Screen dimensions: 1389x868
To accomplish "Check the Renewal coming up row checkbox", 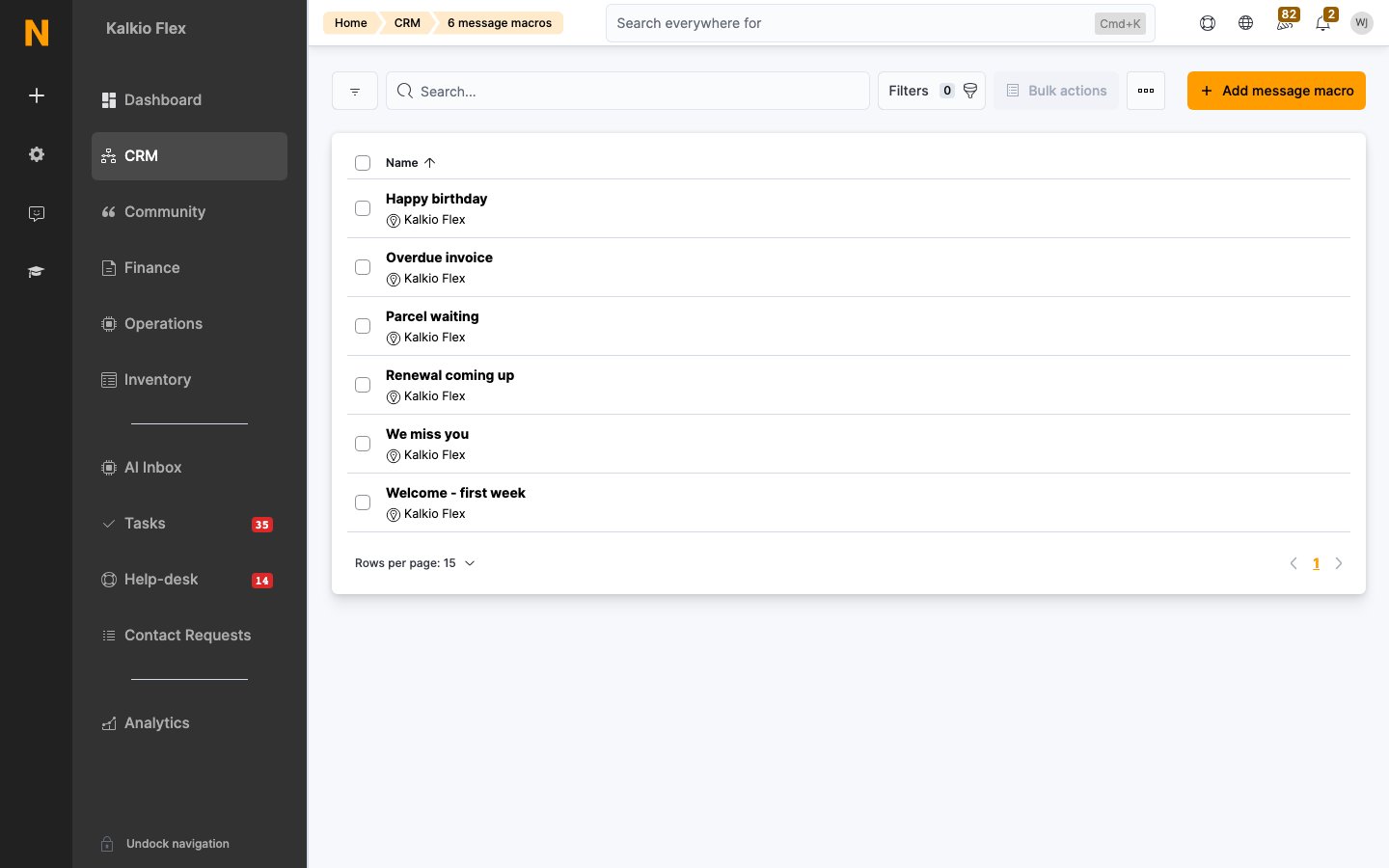I will click(x=363, y=385).
